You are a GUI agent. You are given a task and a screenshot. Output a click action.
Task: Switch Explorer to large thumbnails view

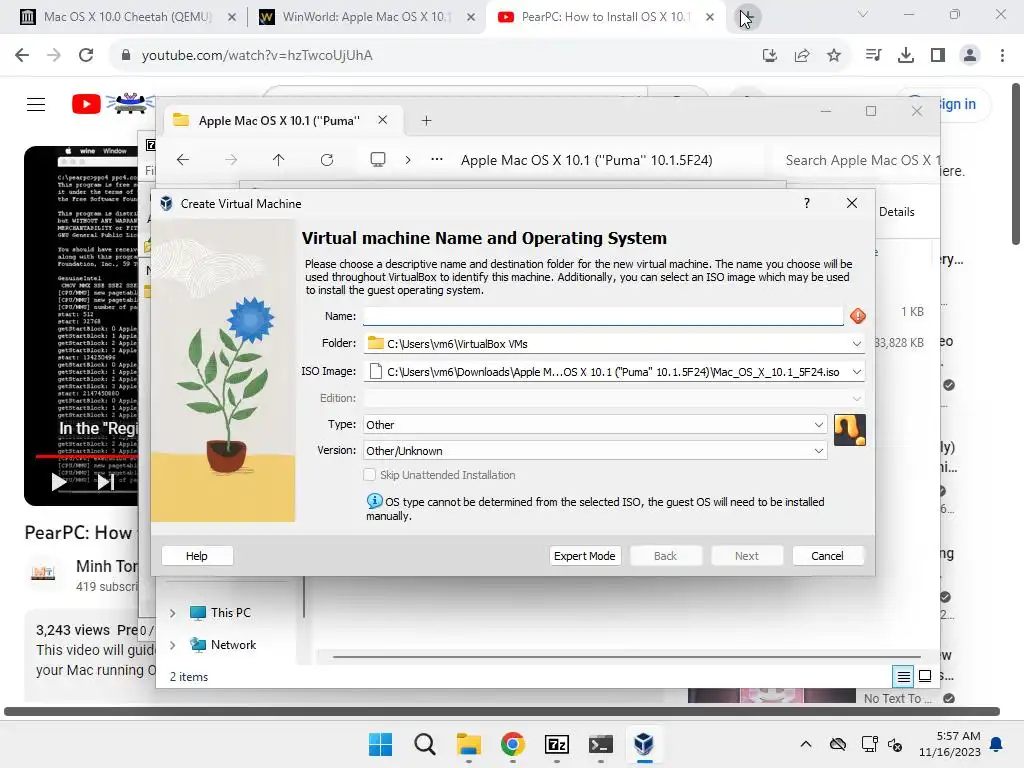[x=925, y=677]
